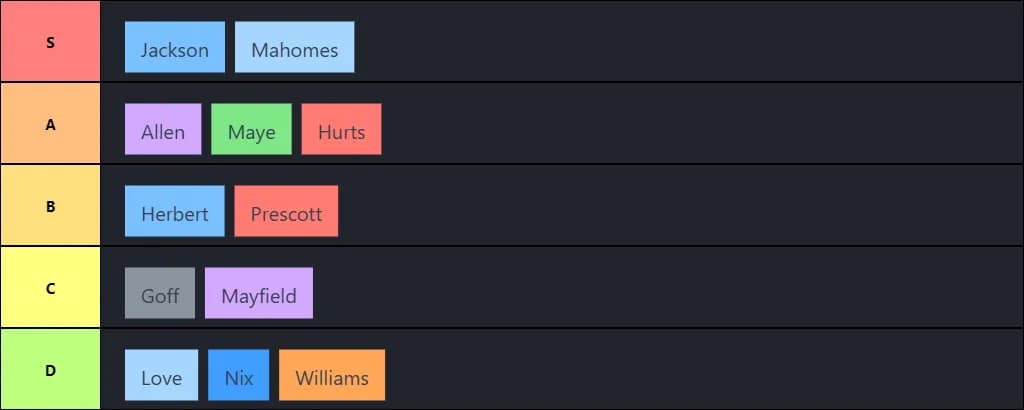The image size is (1024, 410).
Task: Select the green Maye card
Action: [251, 130]
